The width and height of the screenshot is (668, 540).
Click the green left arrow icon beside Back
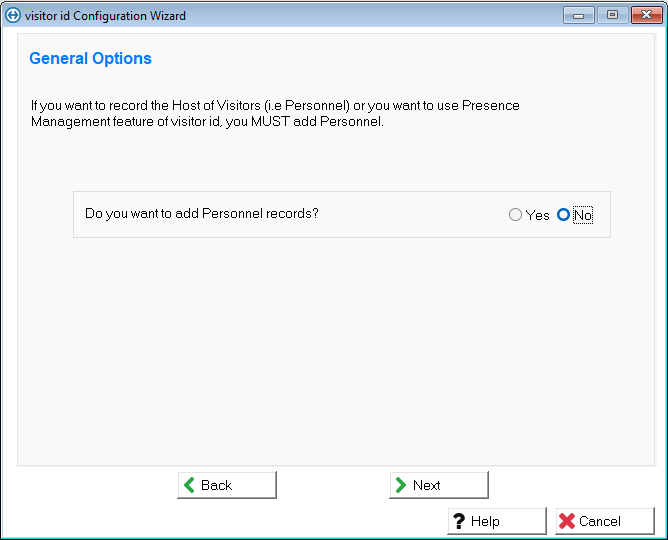pyautogui.click(x=188, y=485)
